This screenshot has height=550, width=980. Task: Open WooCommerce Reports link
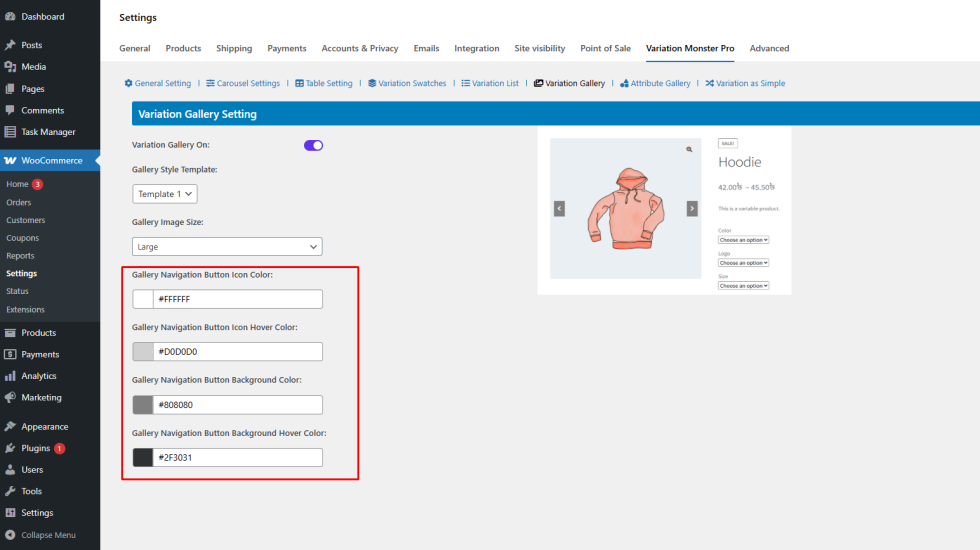[x=20, y=256]
